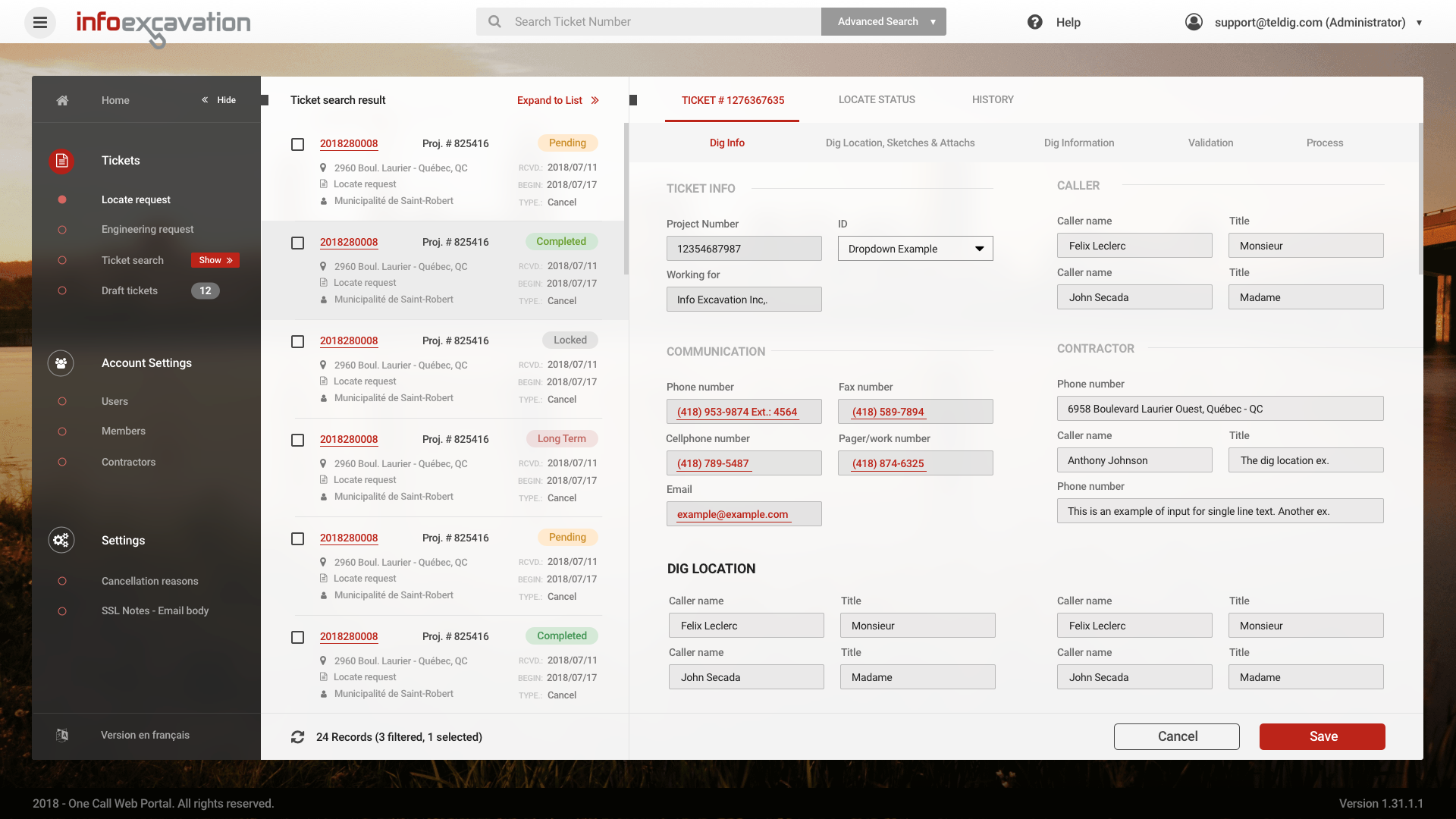1456x819 pixels.
Task: Check the first Pending ticket checkbox
Action: coord(297,144)
